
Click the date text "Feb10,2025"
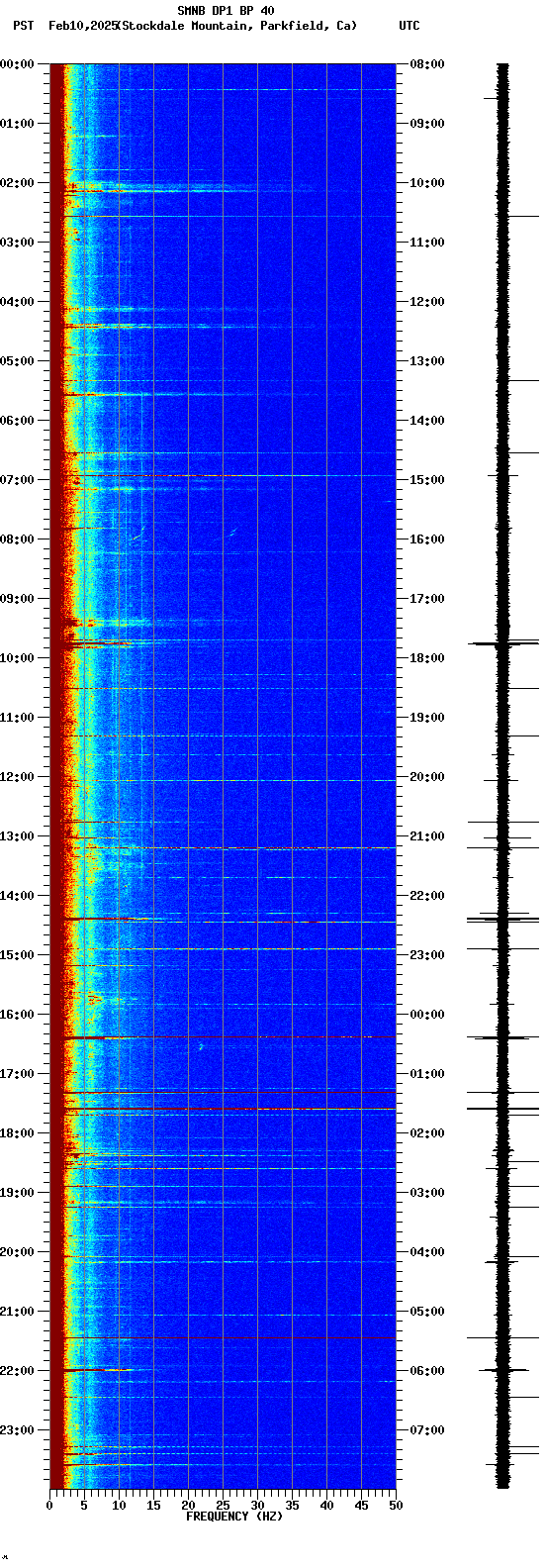point(82,26)
